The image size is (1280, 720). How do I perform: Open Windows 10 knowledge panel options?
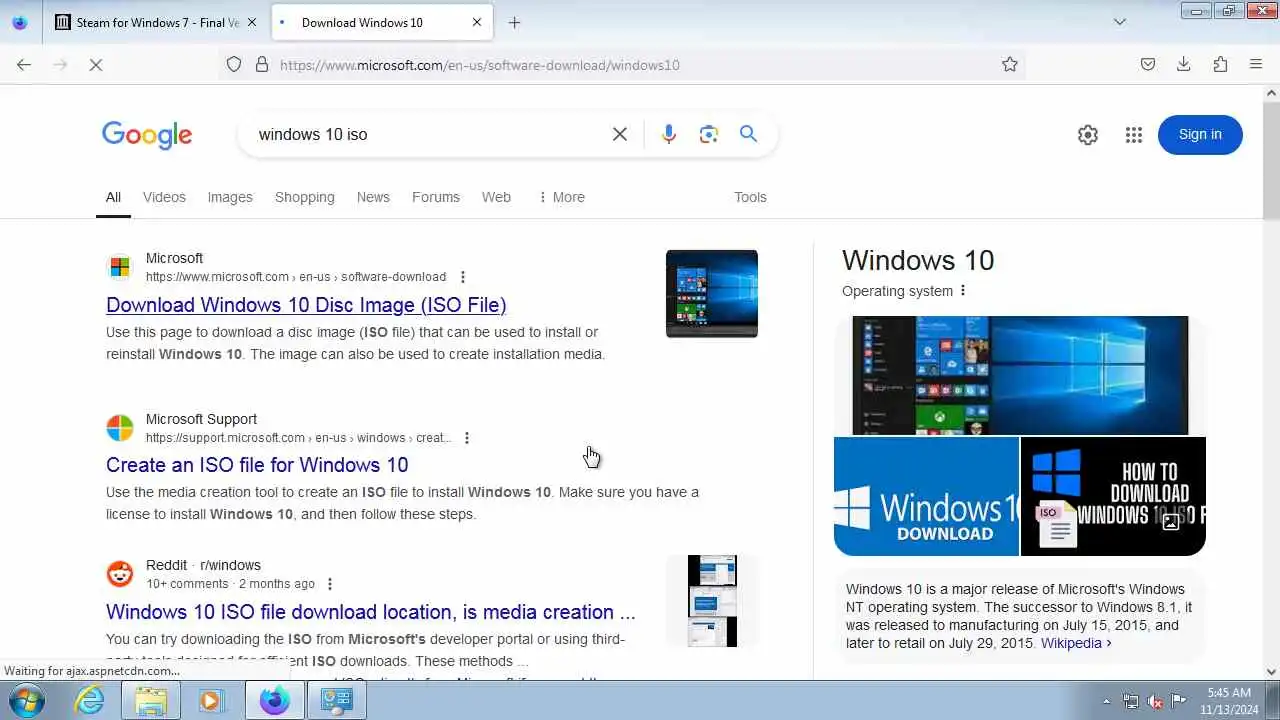[963, 291]
